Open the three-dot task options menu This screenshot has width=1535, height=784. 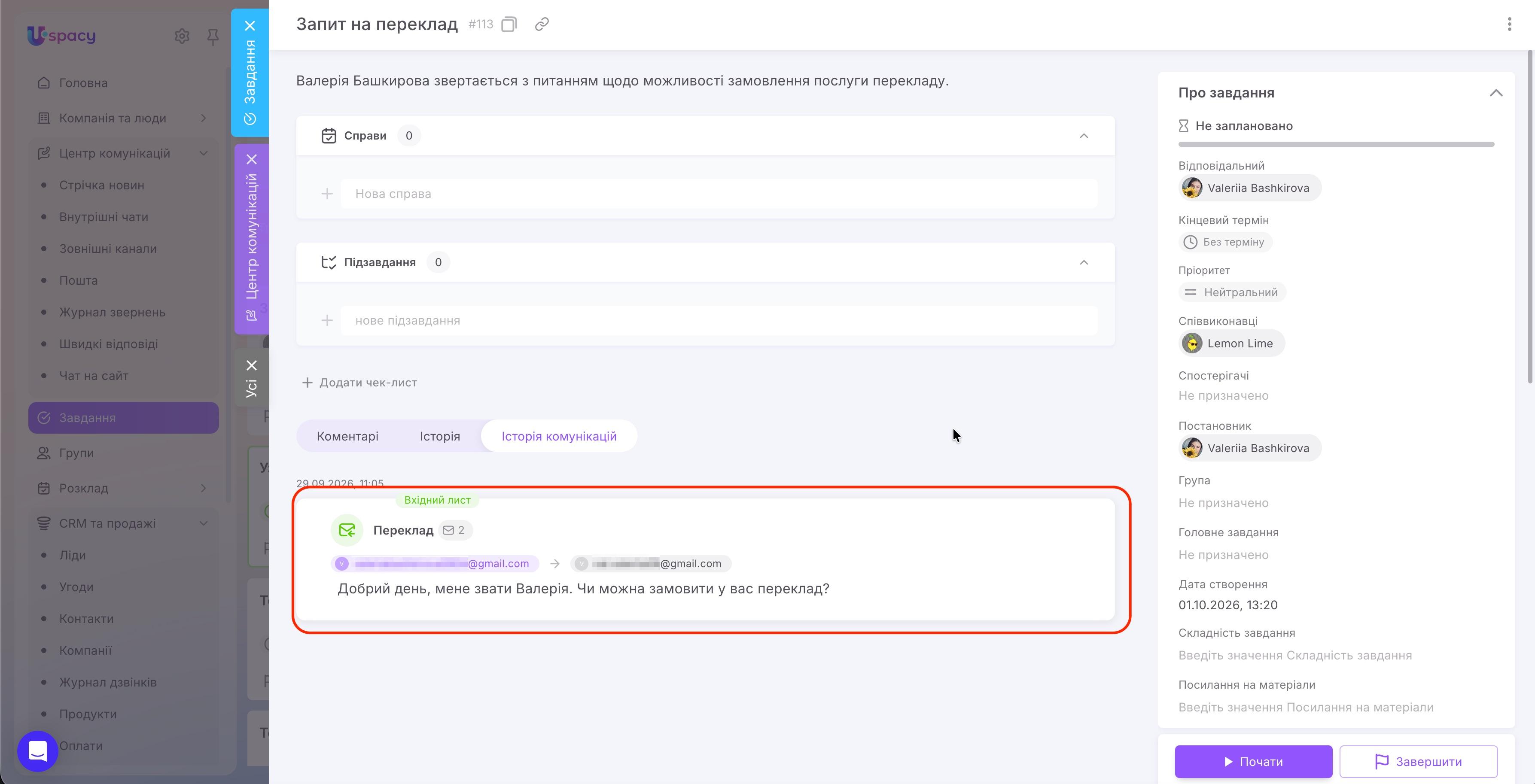point(1509,24)
